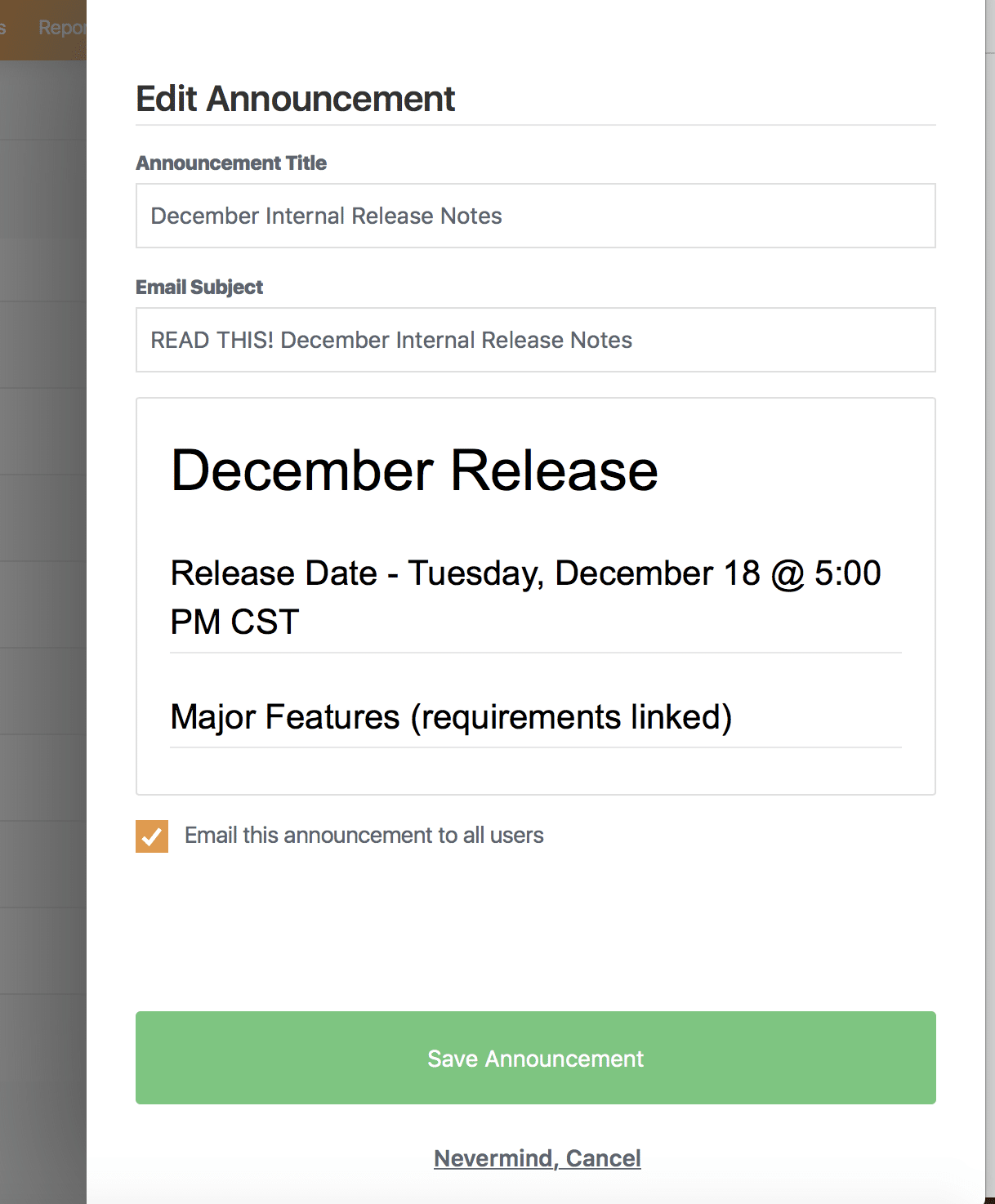Click 'PM CST' in the announcement body
995x1204 pixels.
point(234,622)
